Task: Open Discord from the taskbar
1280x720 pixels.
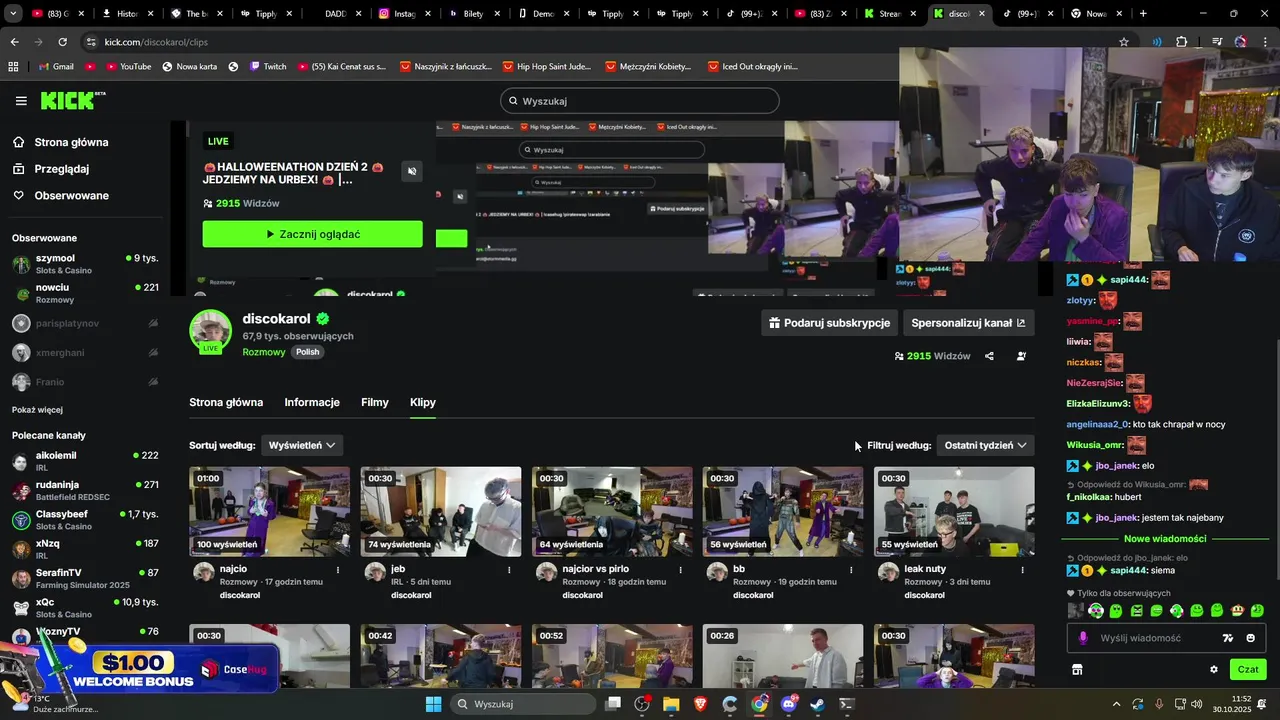Action: [x=788, y=704]
